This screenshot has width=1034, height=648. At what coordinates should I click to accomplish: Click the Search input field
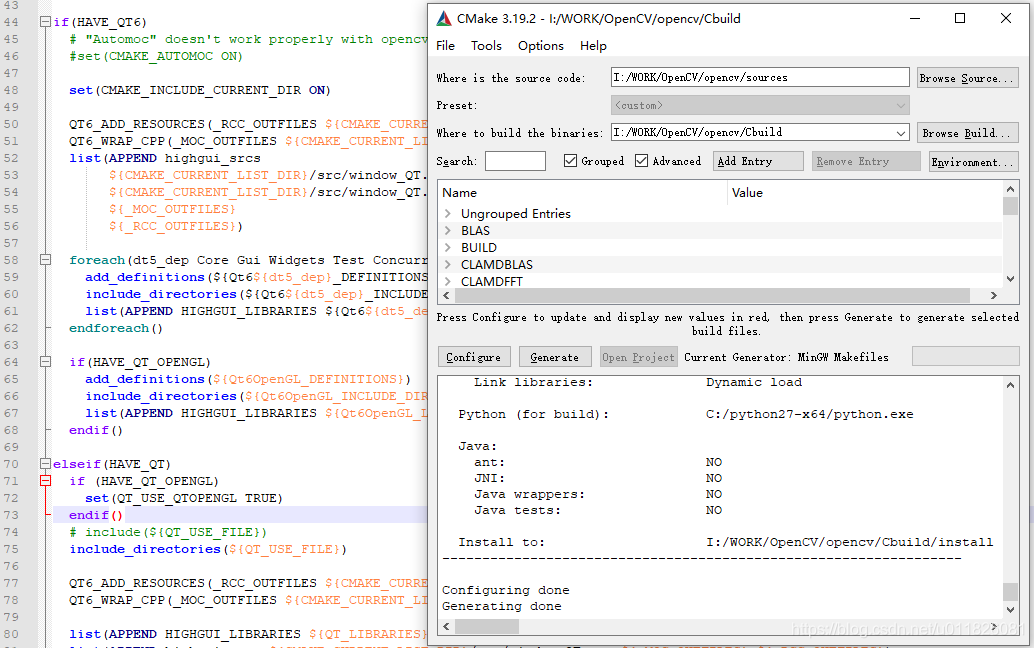point(515,161)
